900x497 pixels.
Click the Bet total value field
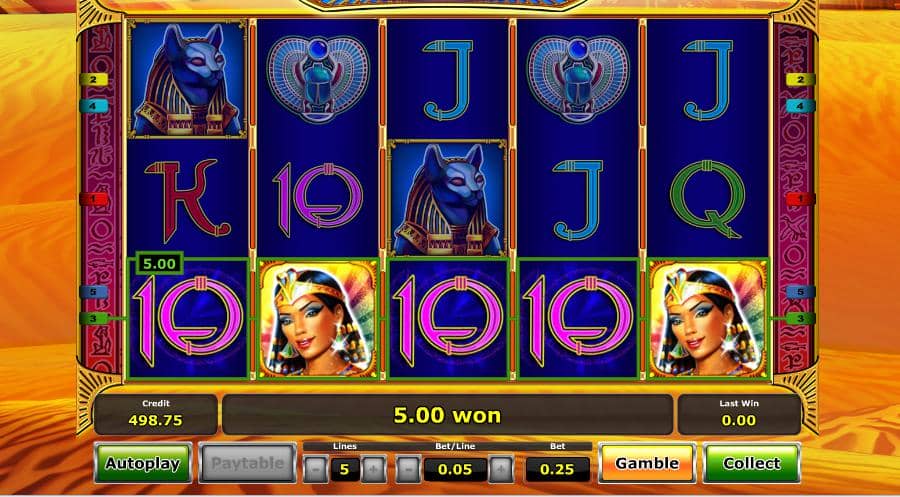point(557,469)
